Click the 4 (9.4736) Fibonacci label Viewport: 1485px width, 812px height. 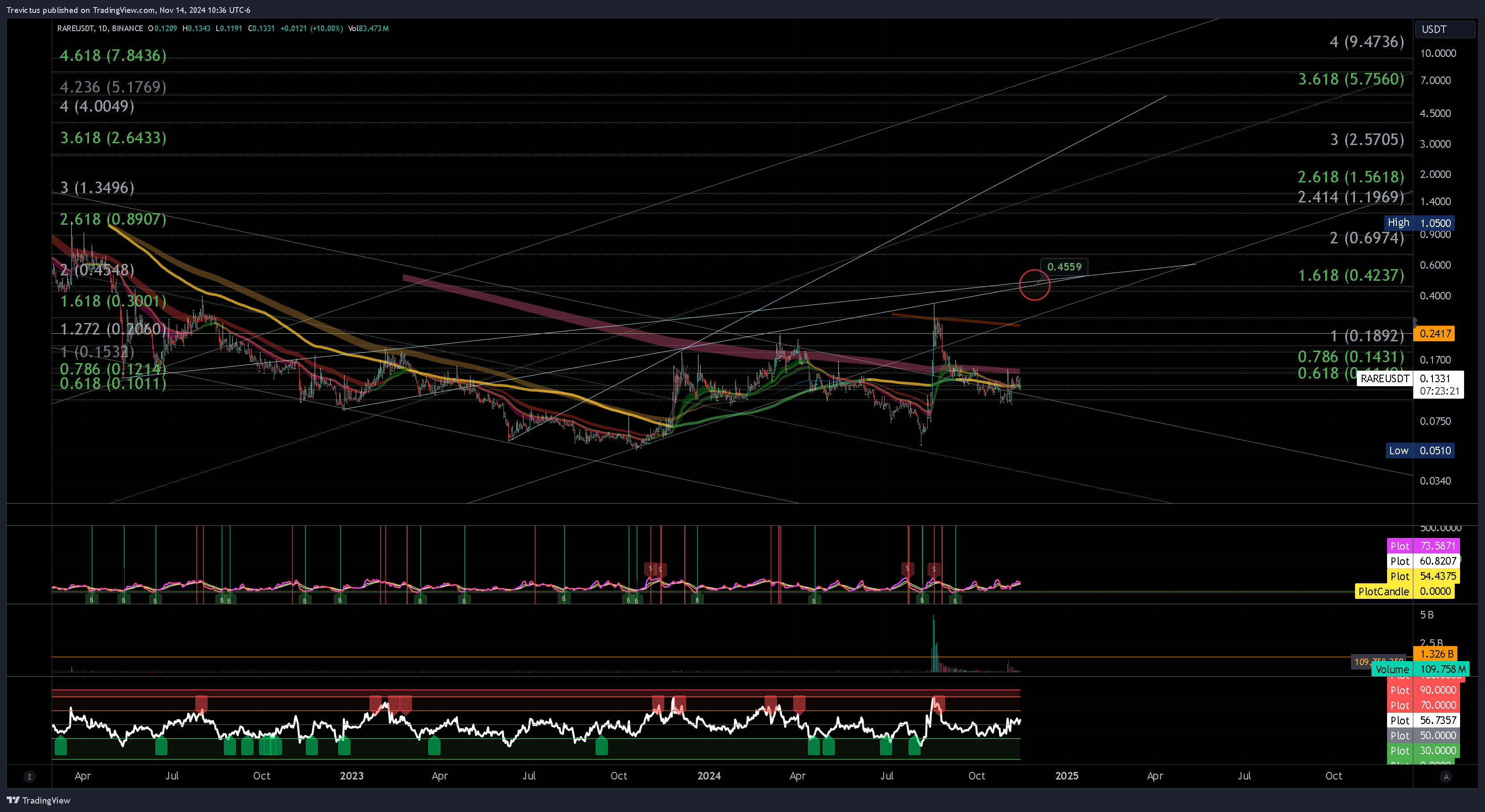tap(1367, 41)
